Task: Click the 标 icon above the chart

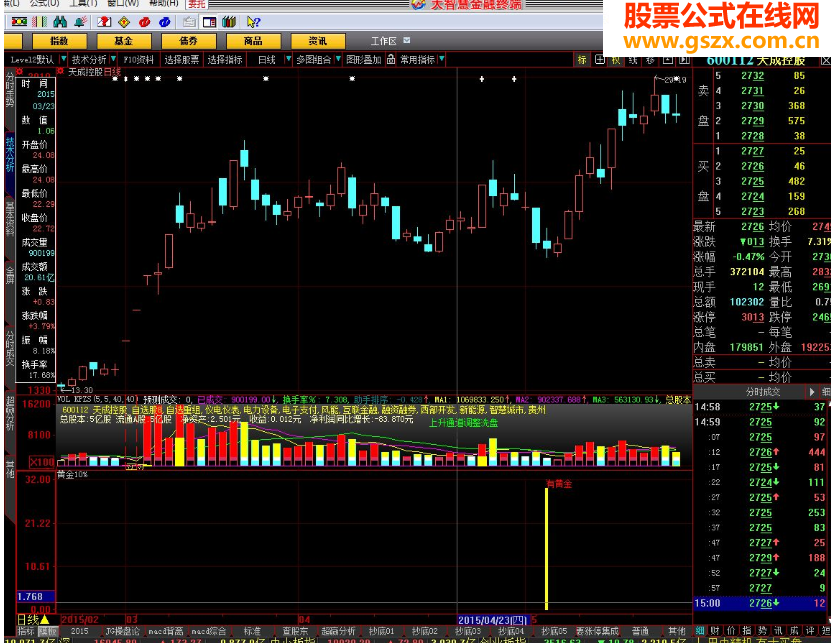Action: (x=582, y=59)
